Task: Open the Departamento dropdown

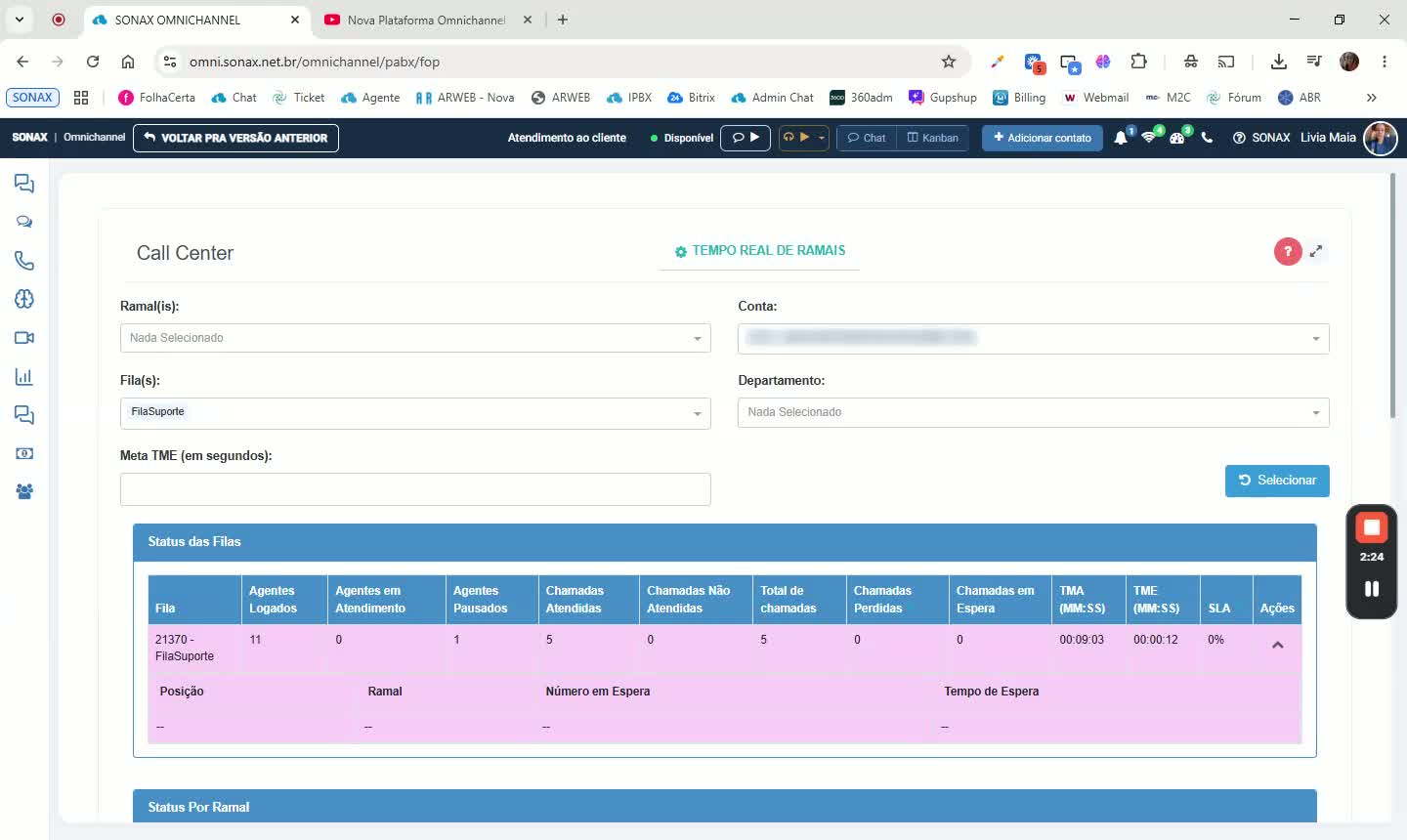Action: pos(1033,412)
